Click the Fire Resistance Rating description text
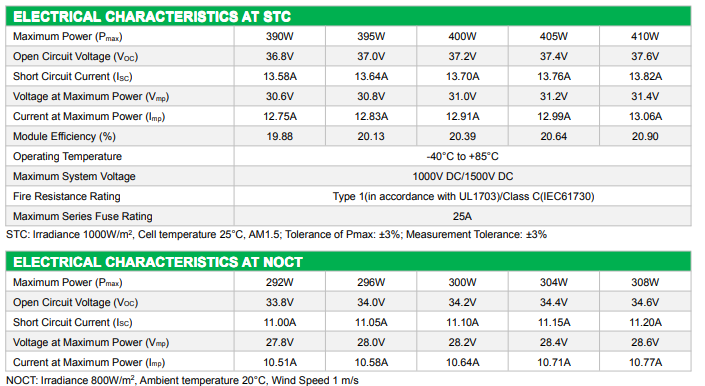705x386 pixels. [463, 196]
